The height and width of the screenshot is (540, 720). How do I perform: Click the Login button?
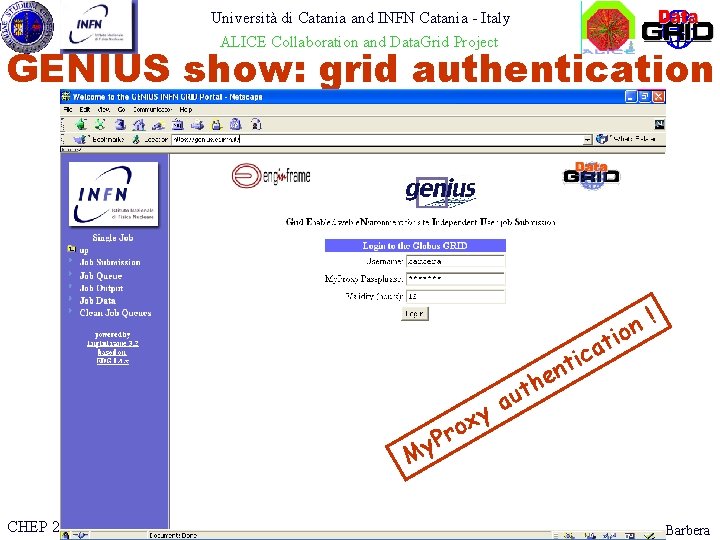tap(415, 314)
